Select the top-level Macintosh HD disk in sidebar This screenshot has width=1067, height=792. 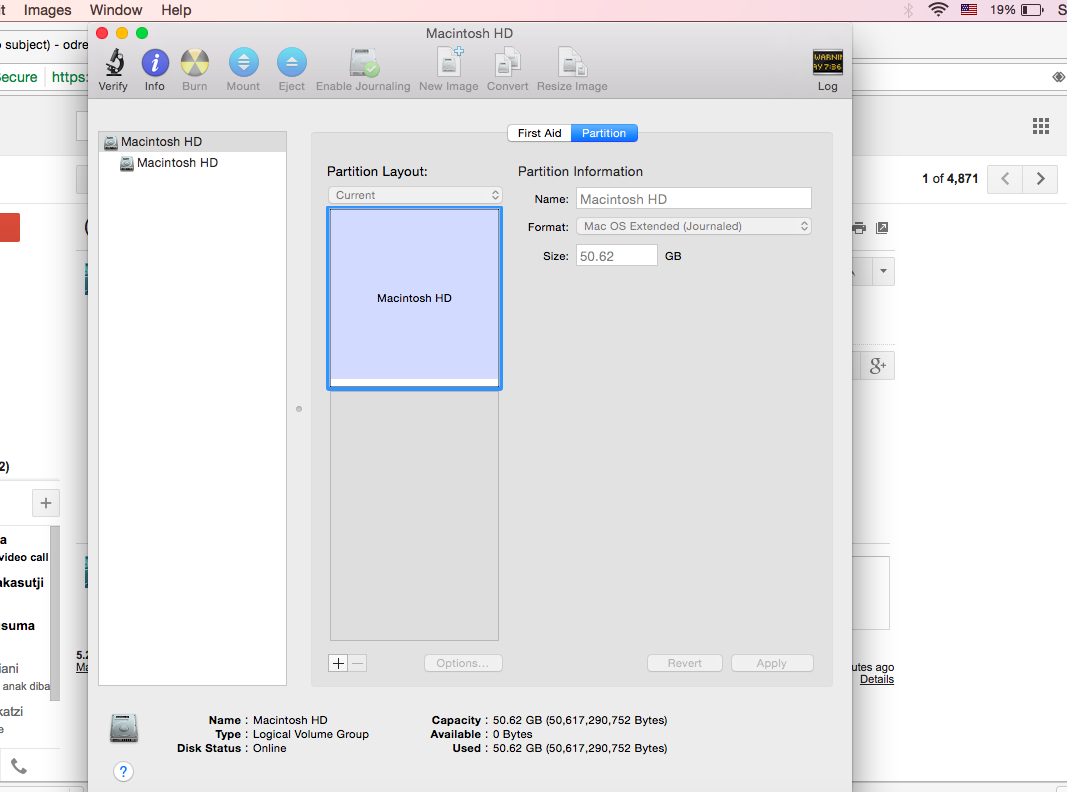(x=193, y=142)
